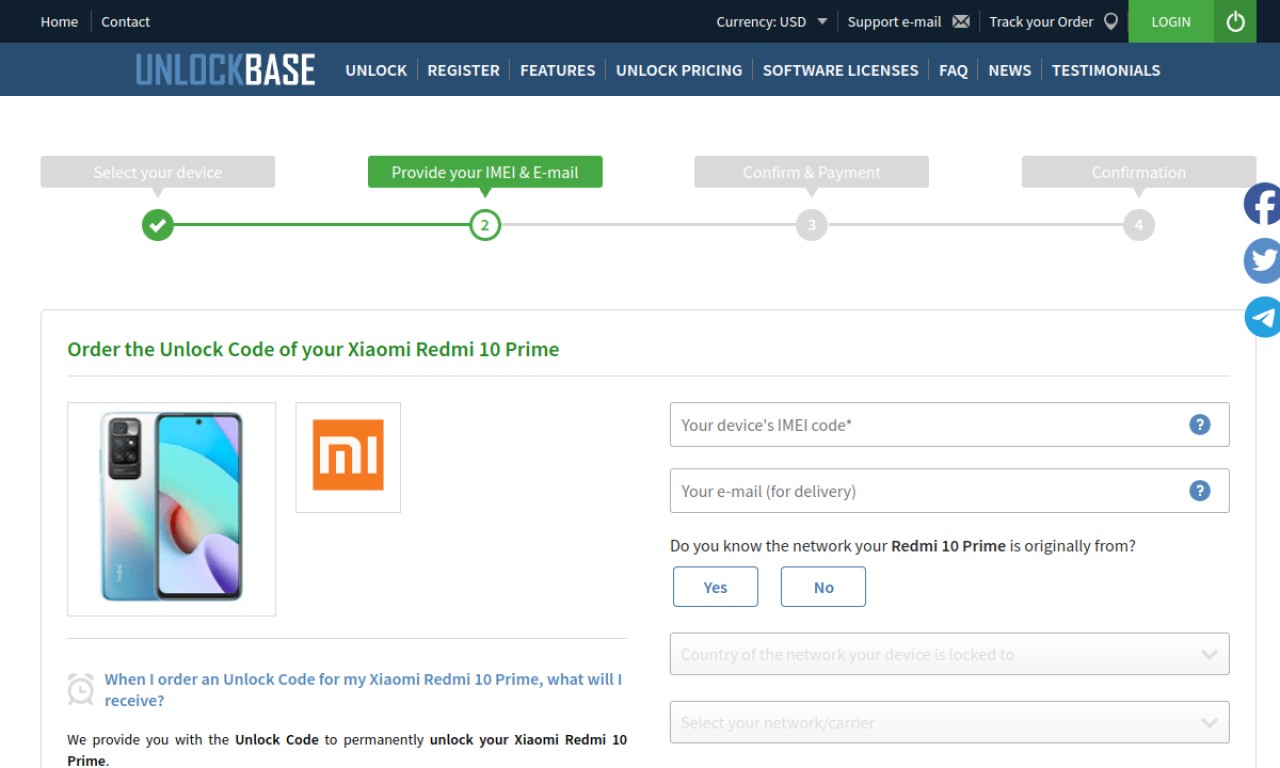Click the step 4 circle in the progress bar
This screenshot has height=768, width=1280.
1139,225
